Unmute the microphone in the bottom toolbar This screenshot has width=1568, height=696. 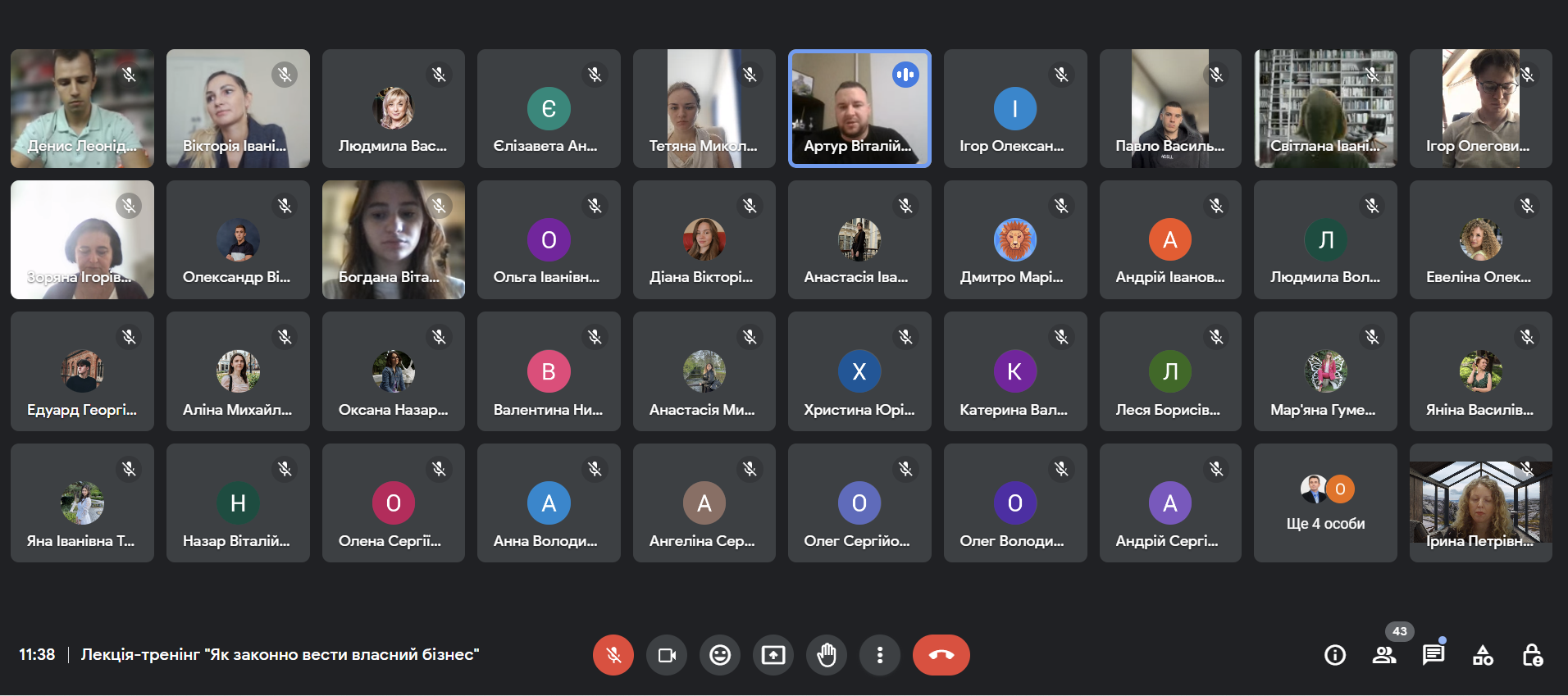pyautogui.click(x=613, y=655)
